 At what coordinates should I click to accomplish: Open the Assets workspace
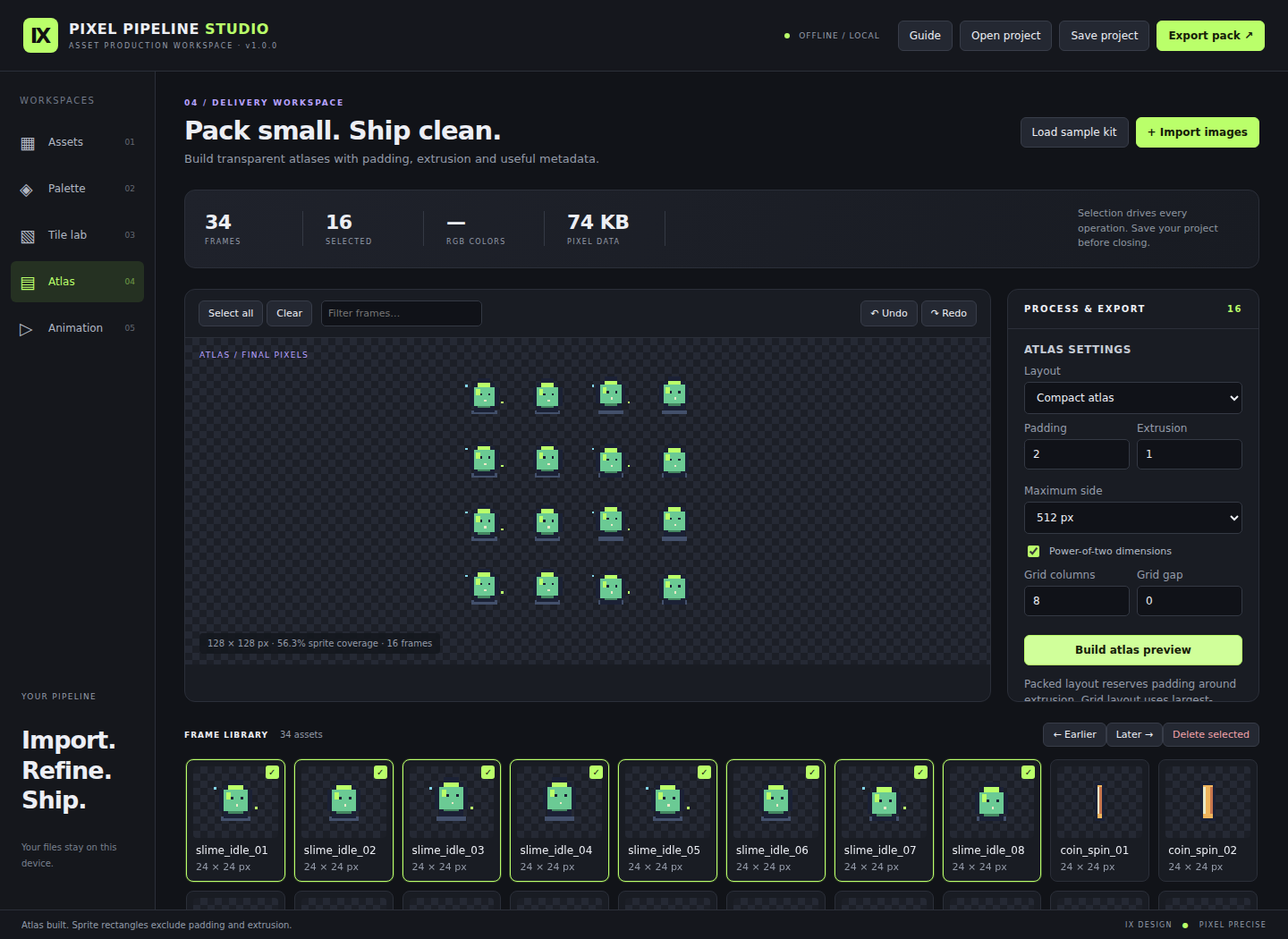(77, 142)
